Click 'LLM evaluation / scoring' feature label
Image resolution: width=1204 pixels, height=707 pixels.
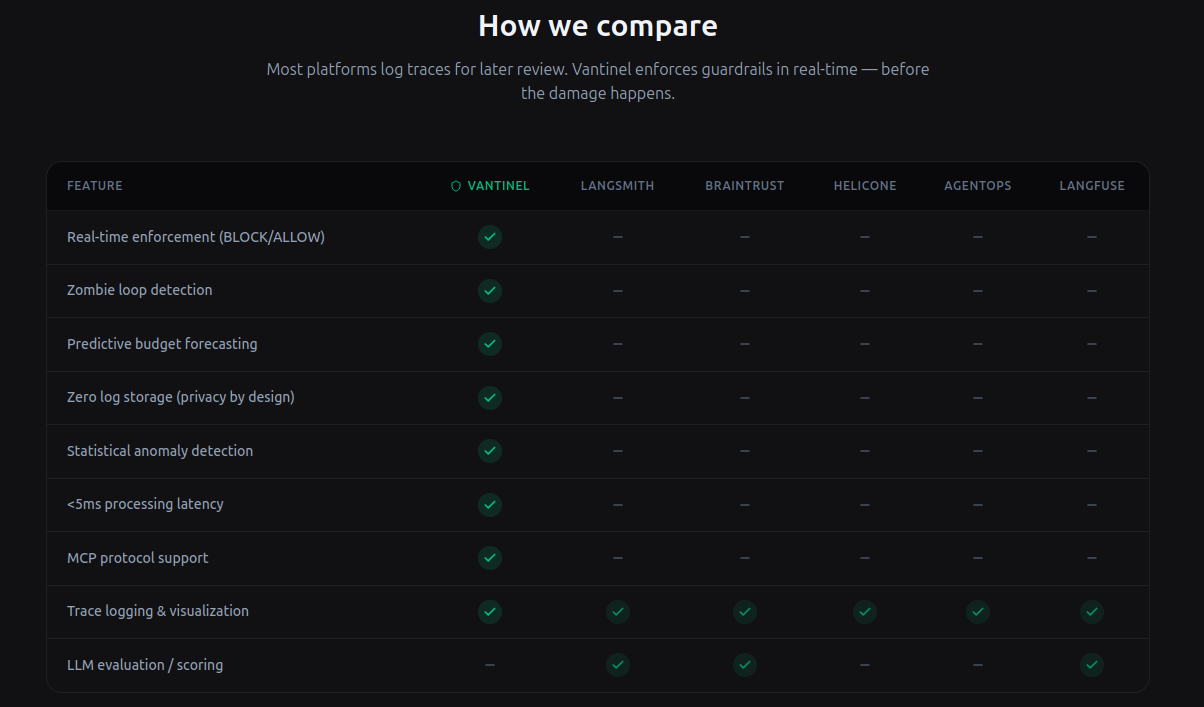pos(145,665)
